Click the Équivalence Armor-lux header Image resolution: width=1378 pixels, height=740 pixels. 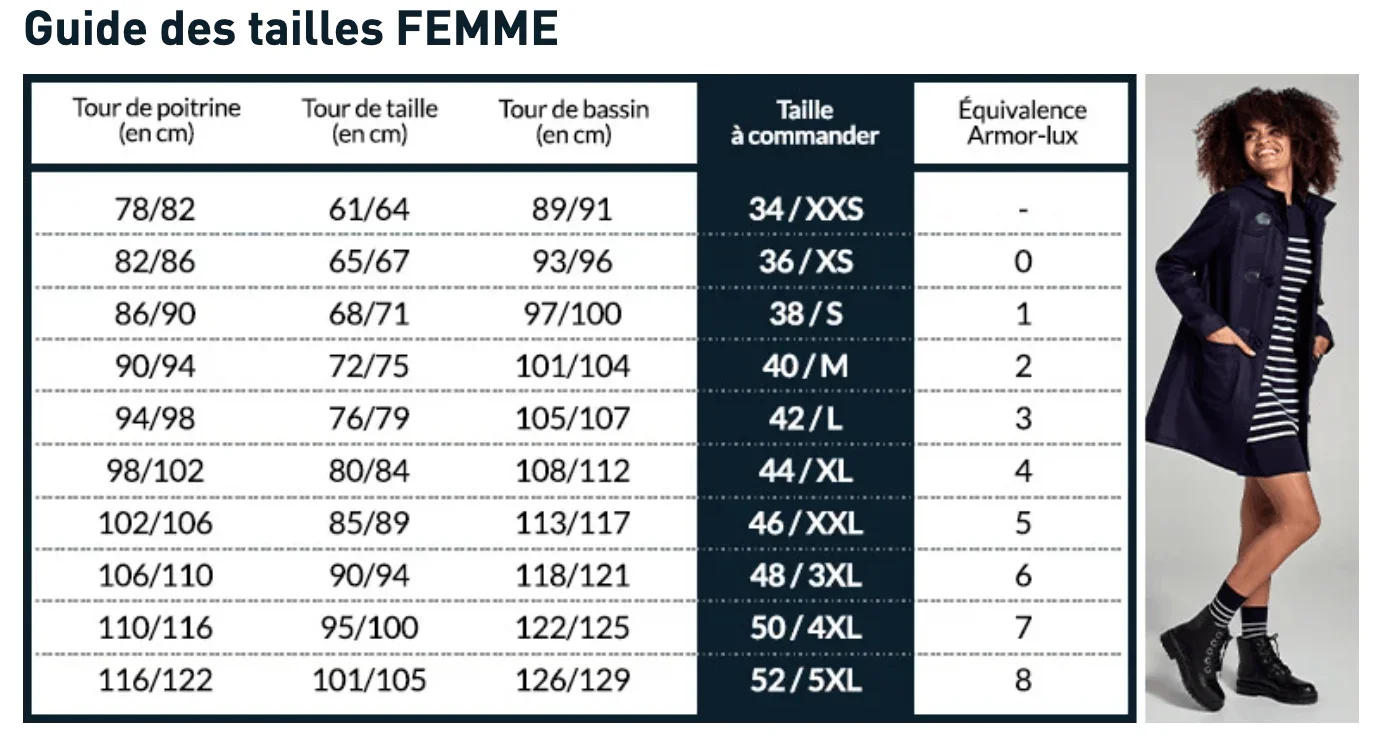pyautogui.click(x=1022, y=122)
